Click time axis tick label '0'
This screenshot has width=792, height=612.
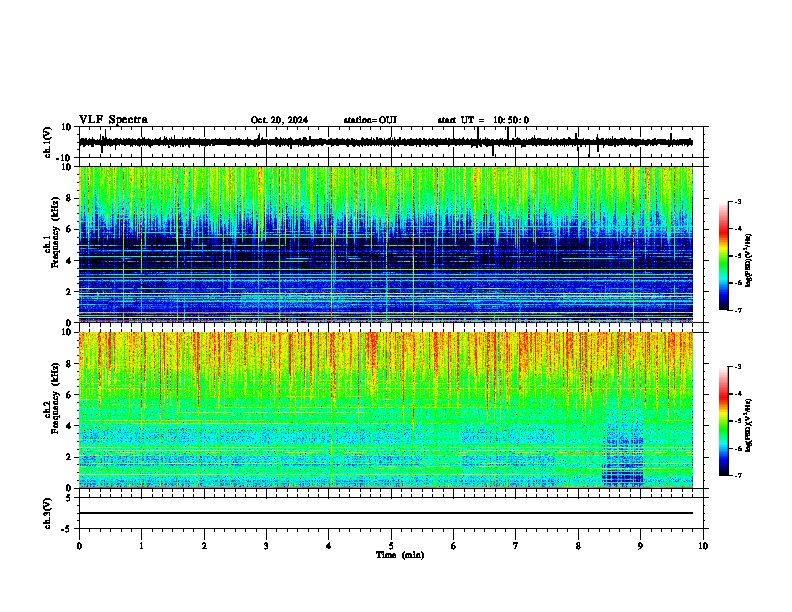(79, 545)
